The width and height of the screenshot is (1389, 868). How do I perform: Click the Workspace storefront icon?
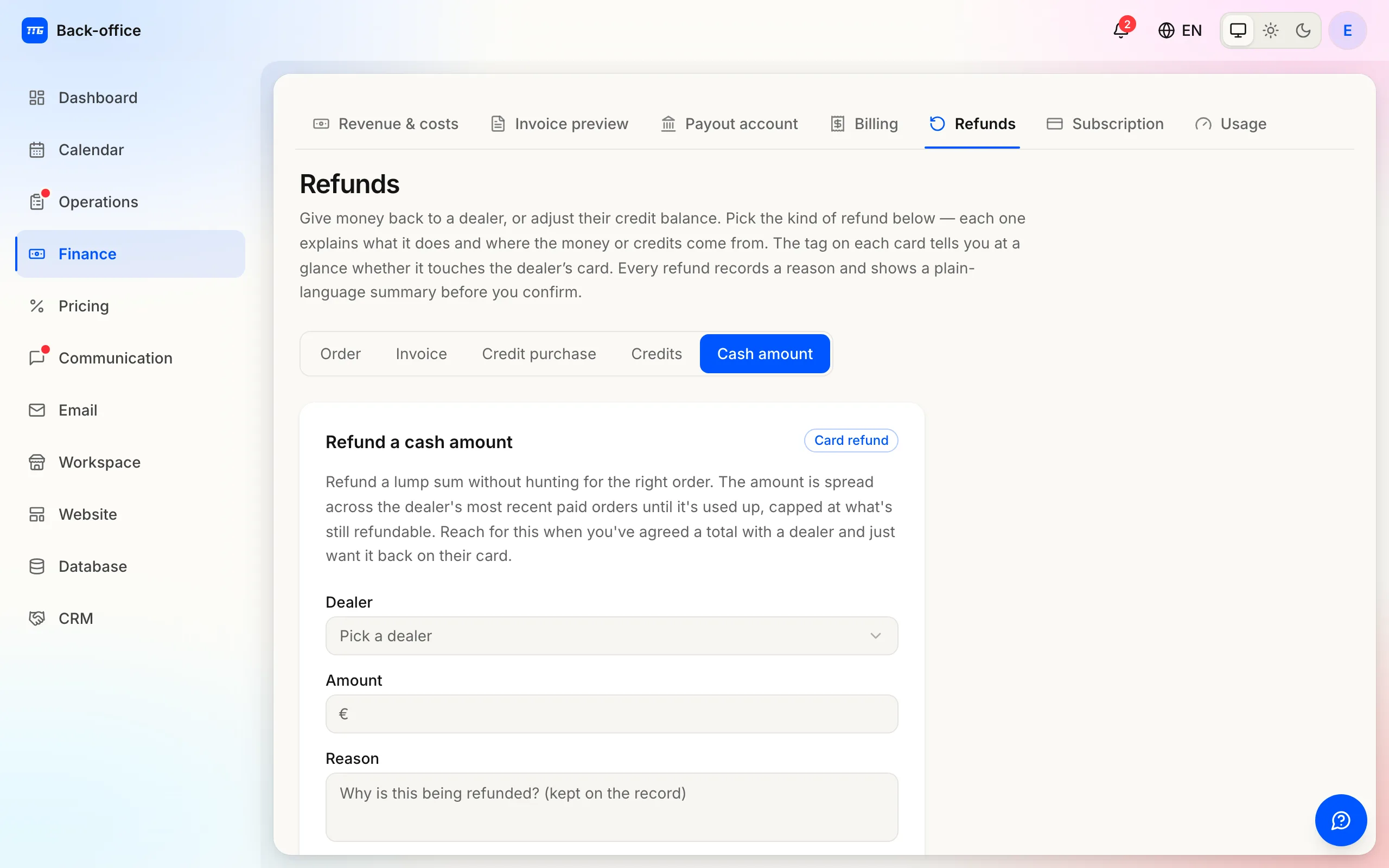37,462
